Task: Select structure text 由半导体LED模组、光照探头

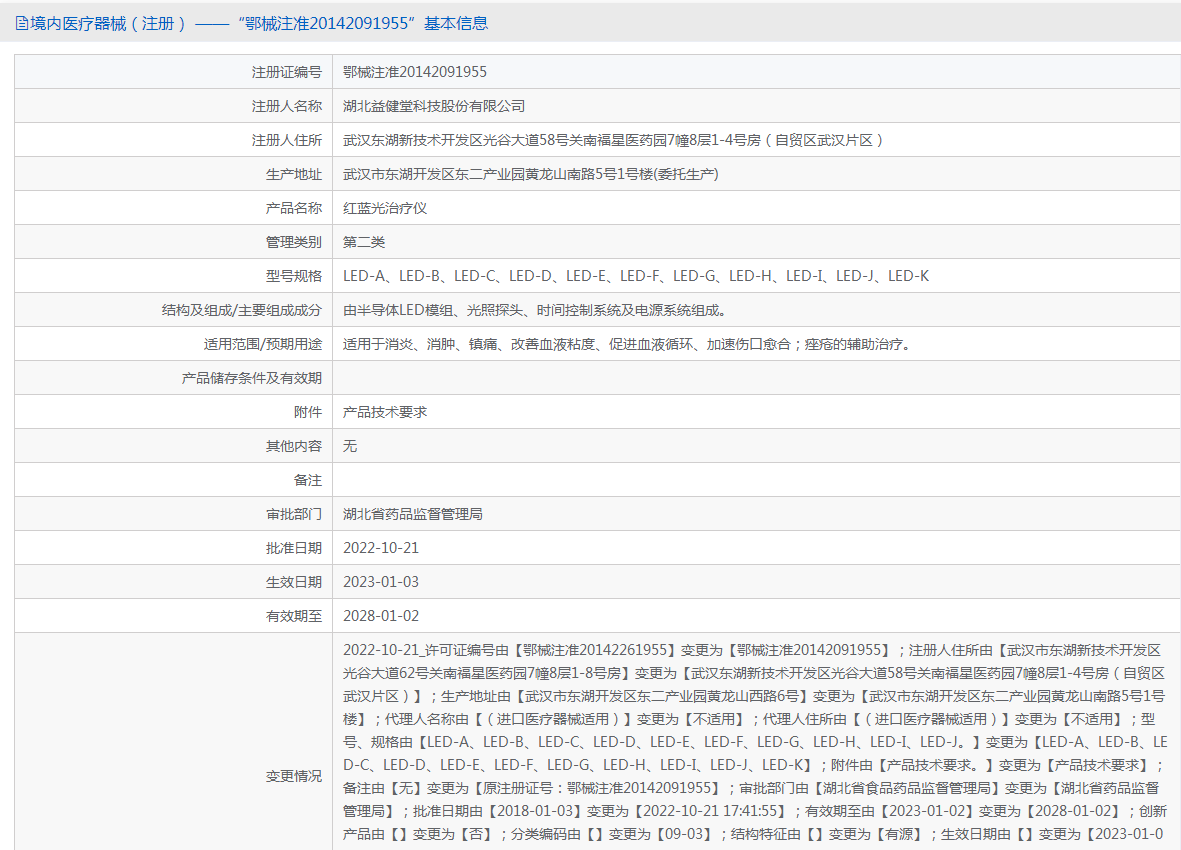Action: pyautogui.click(x=536, y=310)
